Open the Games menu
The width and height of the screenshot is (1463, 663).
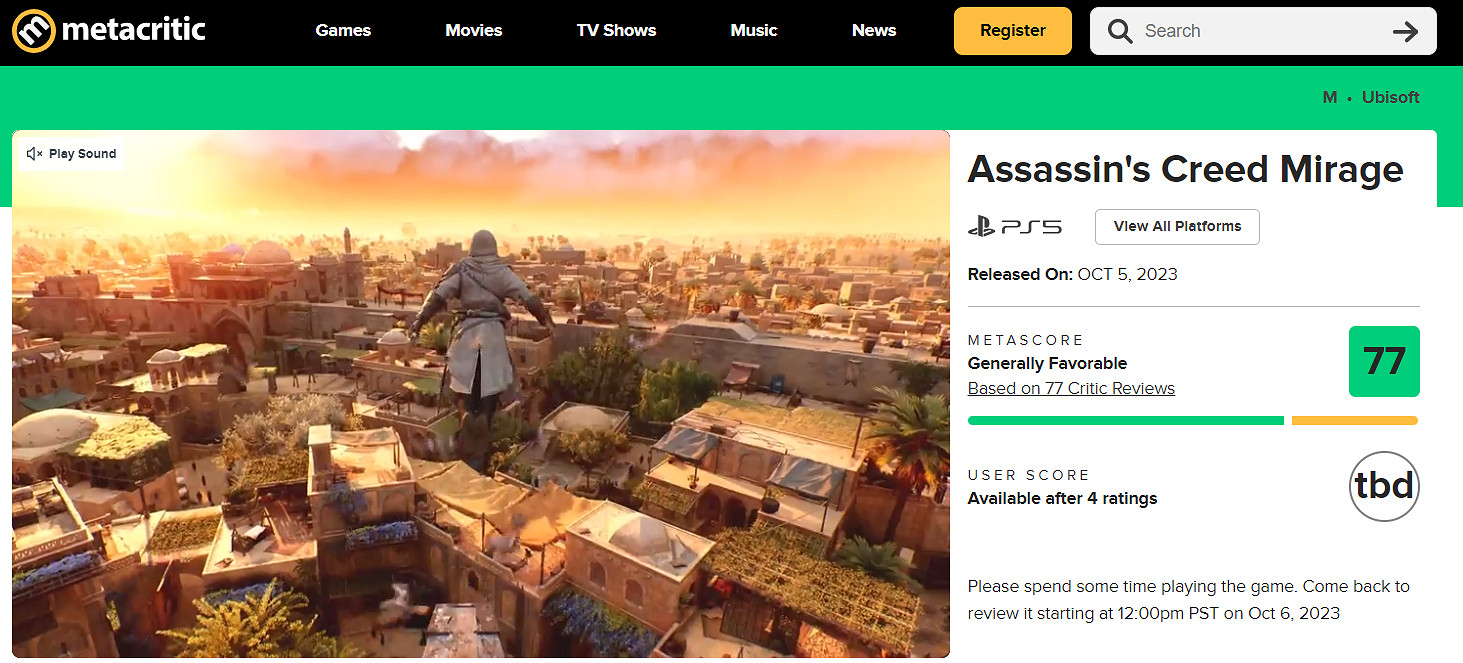coord(343,31)
